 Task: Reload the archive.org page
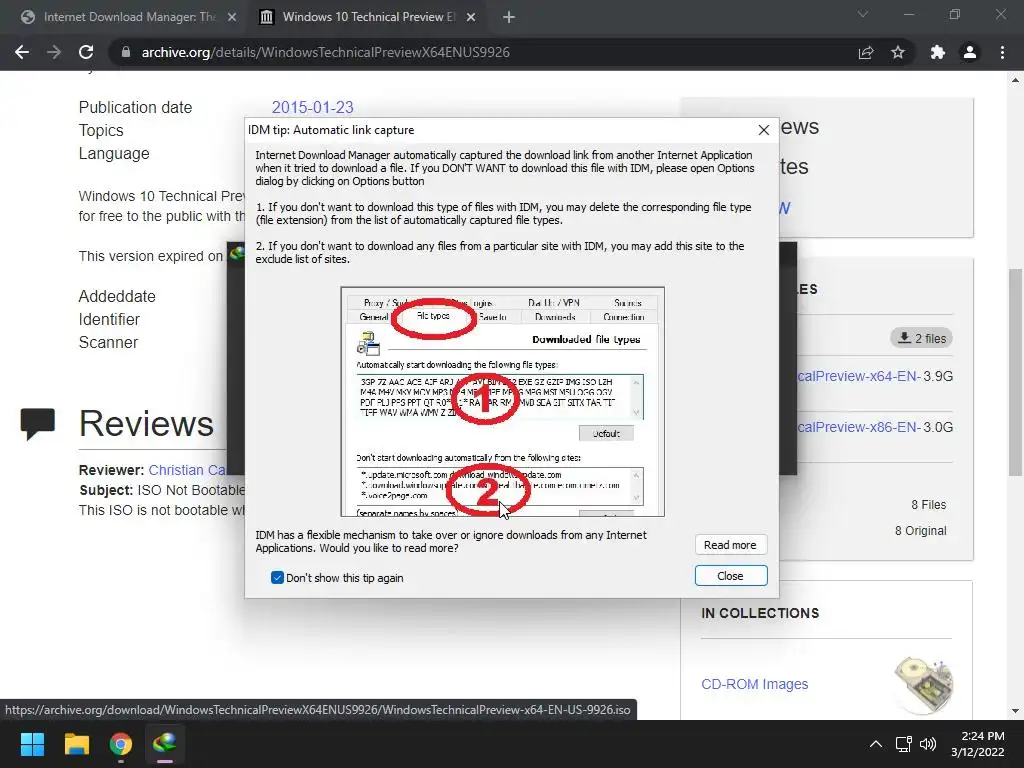pyautogui.click(x=86, y=52)
